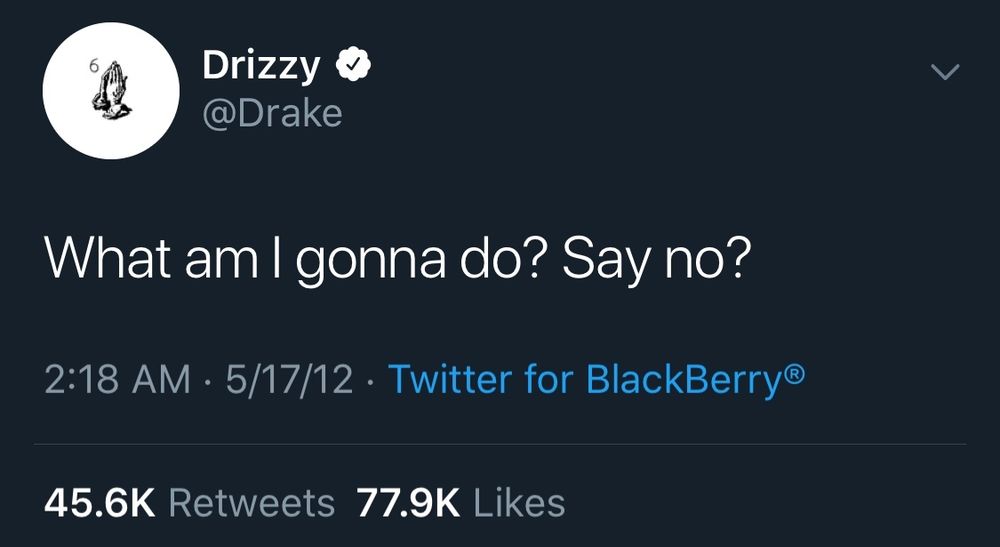The height and width of the screenshot is (547, 1000).
Task: Select the 5/17/12 tweet date
Action: pyautogui.click(x=289, y=379)
